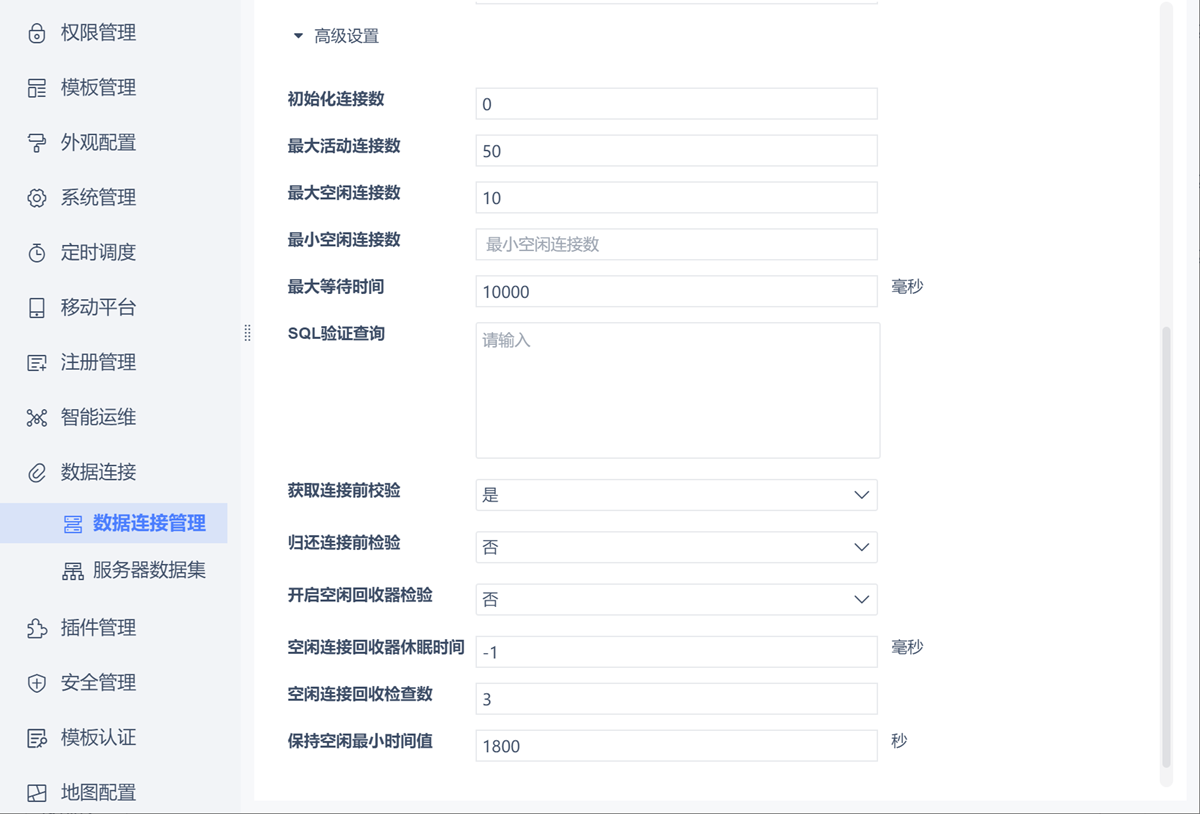This screenshot has height=815, width=1200.
Task: Click the 插件管理 puzzle icon
Action: (37, 629)
